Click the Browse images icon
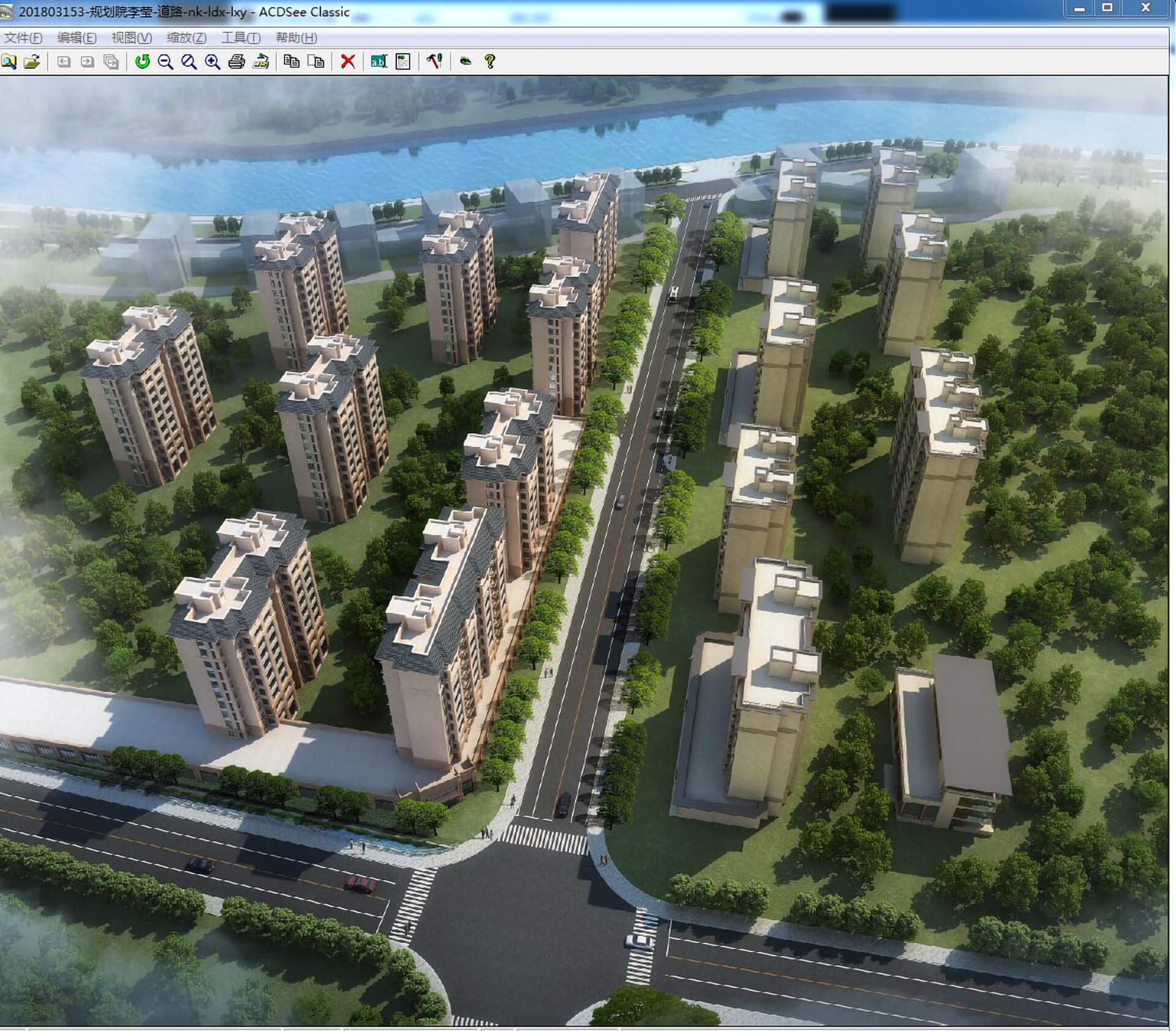 point(9,61)
